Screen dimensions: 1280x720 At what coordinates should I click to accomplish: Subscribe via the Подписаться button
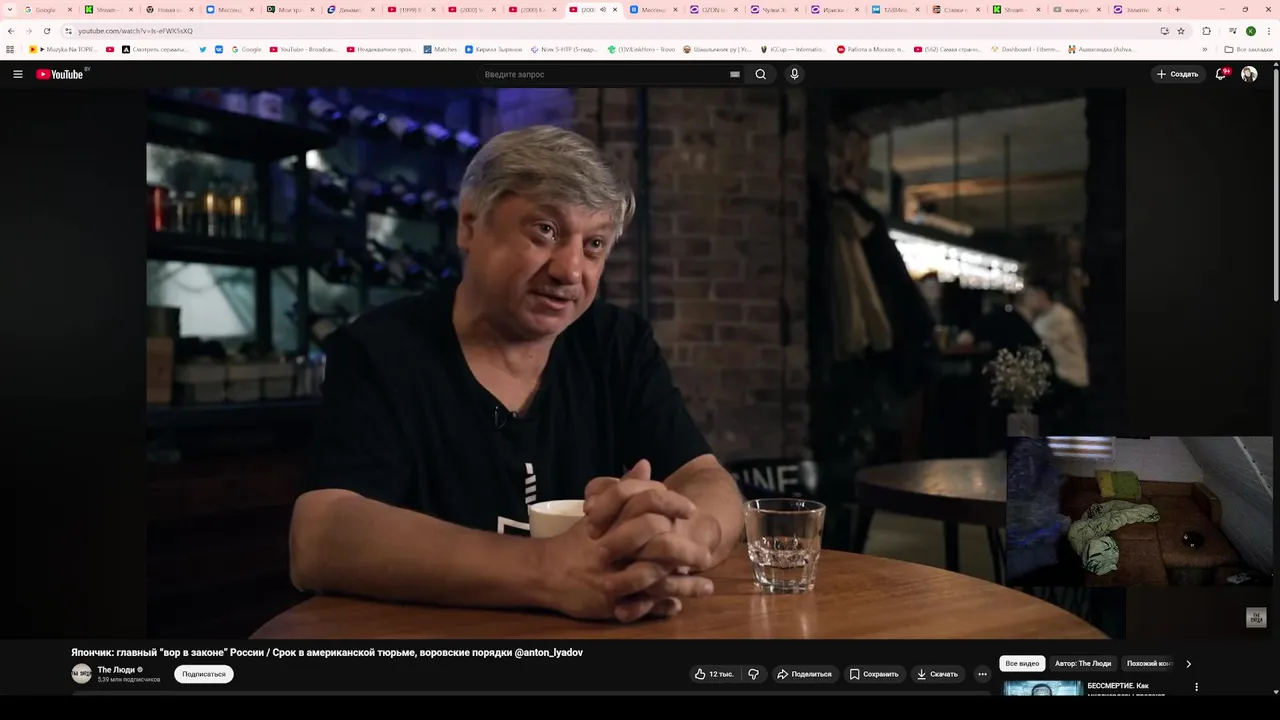204,674
